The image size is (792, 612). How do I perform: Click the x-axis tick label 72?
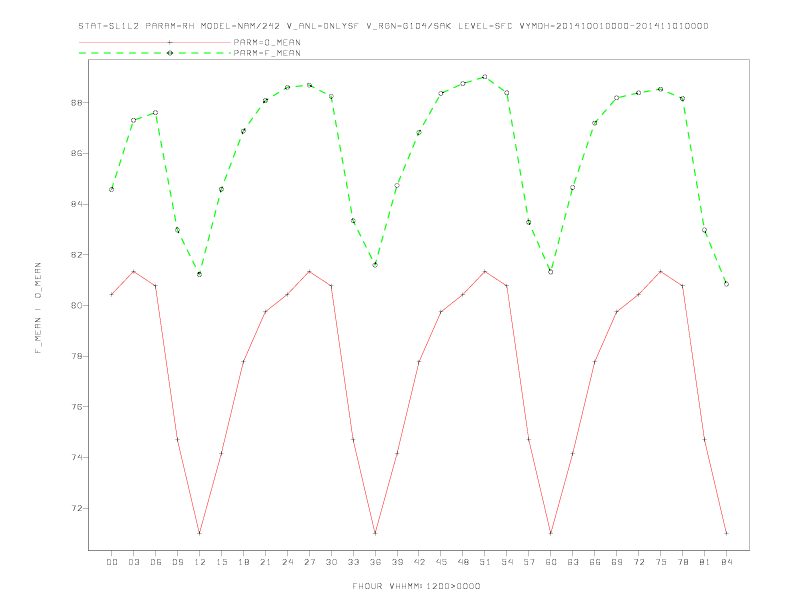639,562
